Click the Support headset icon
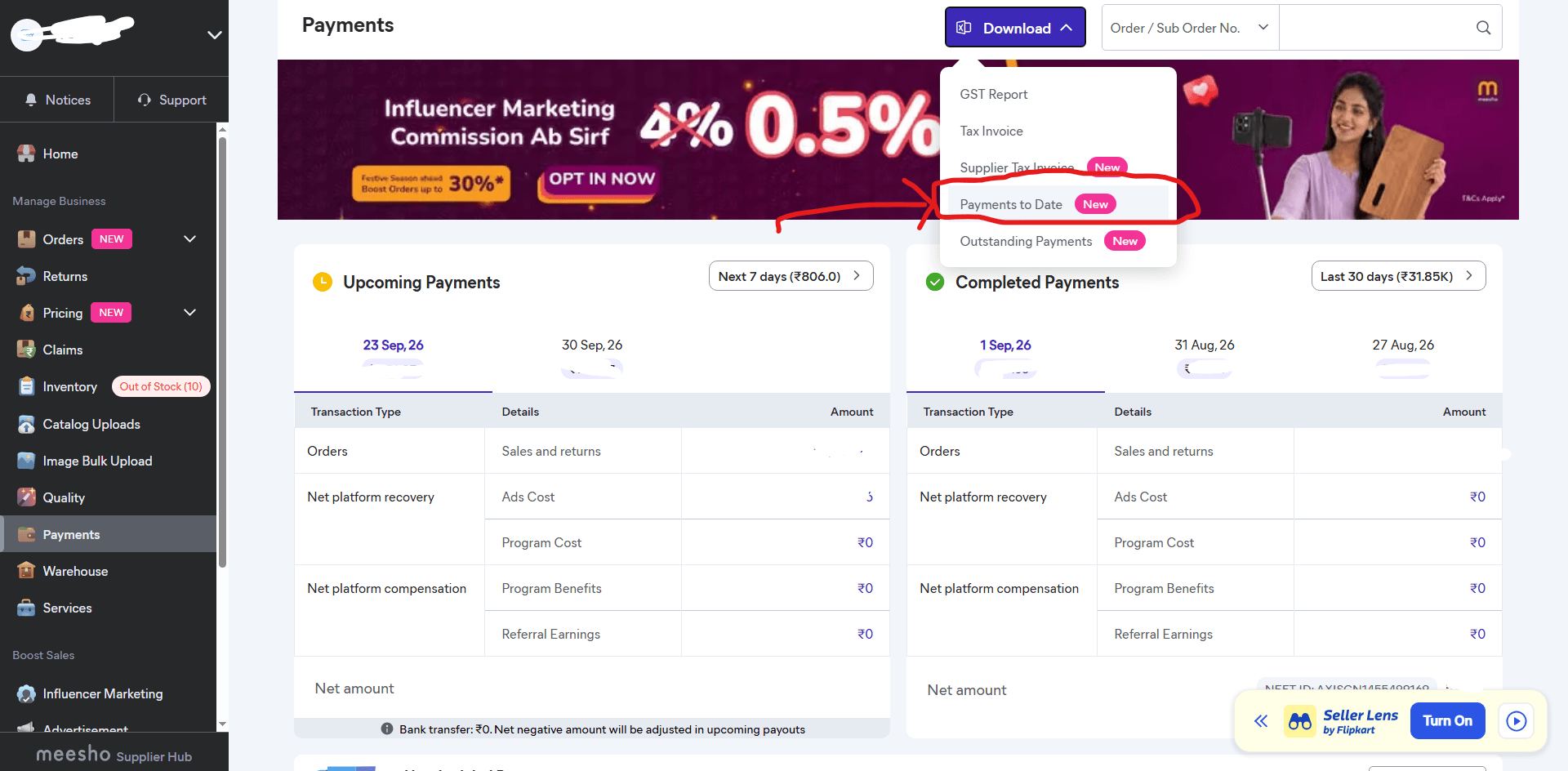Screen dimensions: 1568x771 point(145,100)
